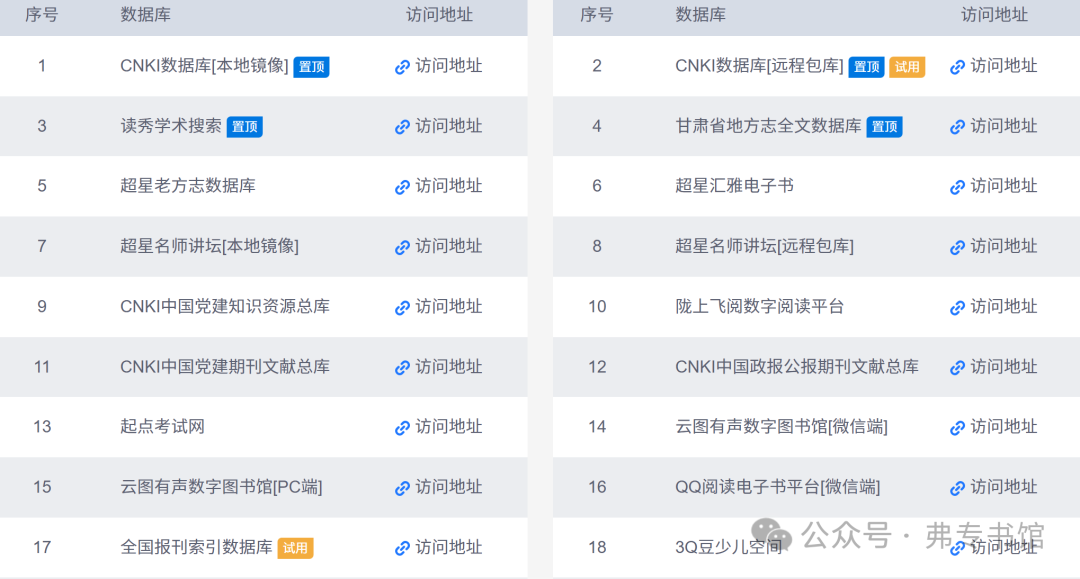Select database name 读秀学术搜索

[x=171, y=126]
